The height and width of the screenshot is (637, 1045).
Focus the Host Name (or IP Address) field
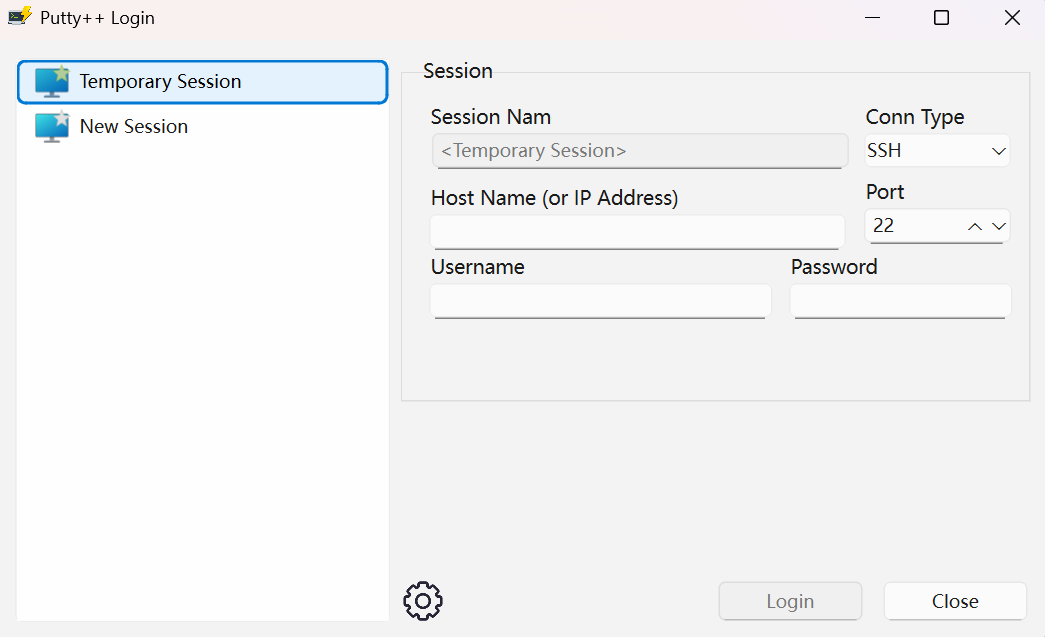pyautogui.click(x=638, y=232)
